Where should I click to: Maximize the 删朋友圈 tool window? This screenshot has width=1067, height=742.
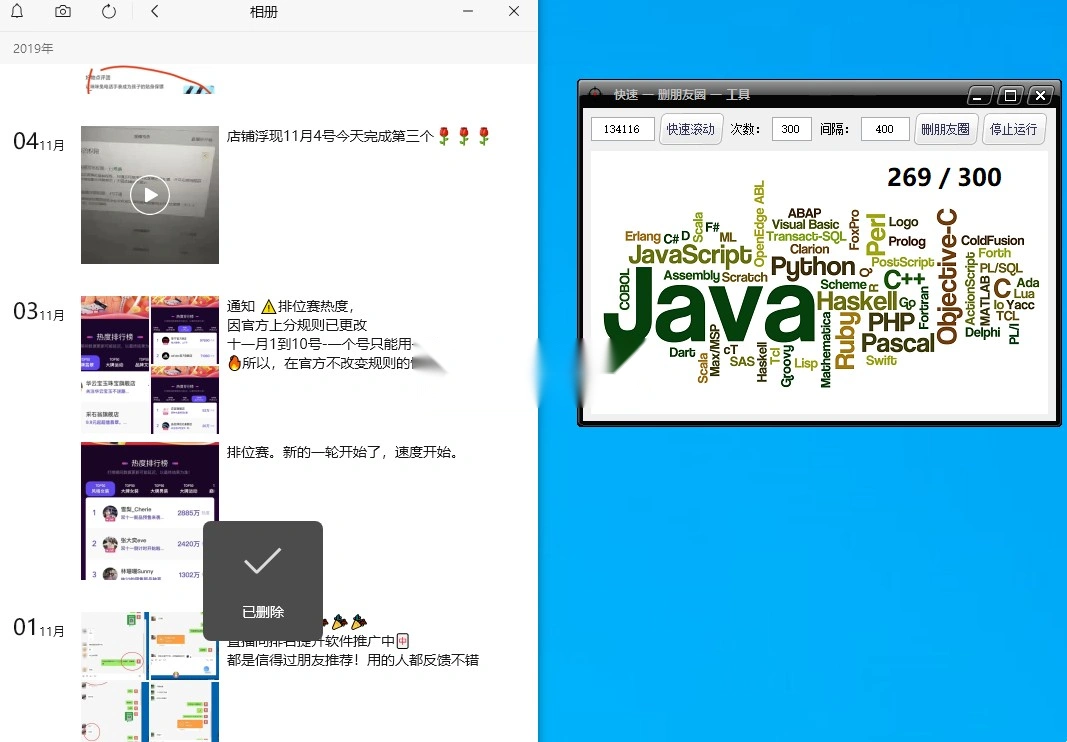coord(1009,94)
